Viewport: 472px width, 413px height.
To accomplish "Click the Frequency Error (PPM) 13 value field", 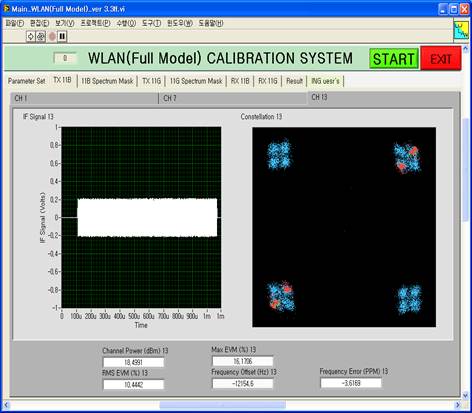I will pyautogui.click(x=351, y=383).
